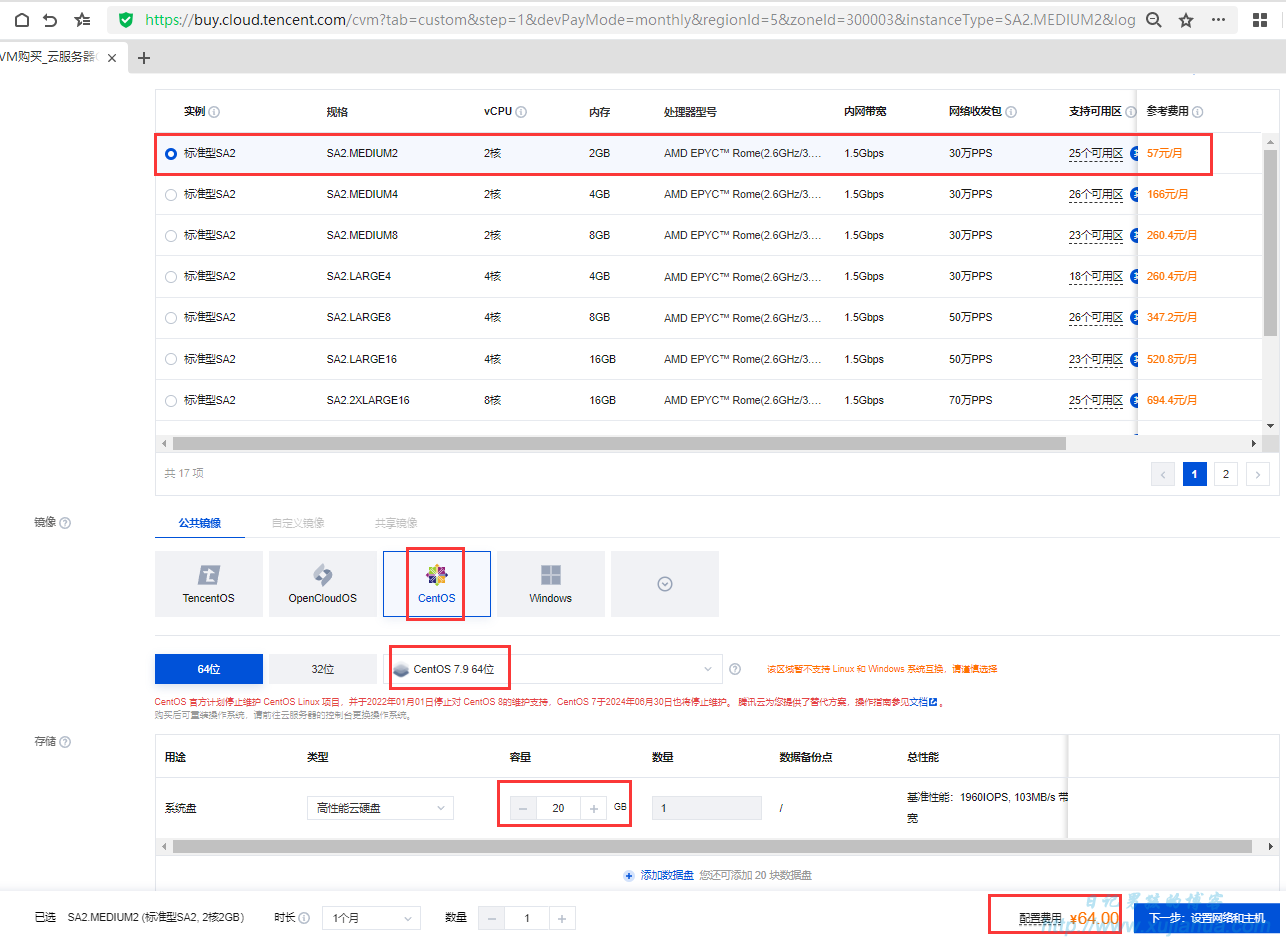Click the help icon next to 存储
The height and width of the screenshot is (939, 1286).
65,742
